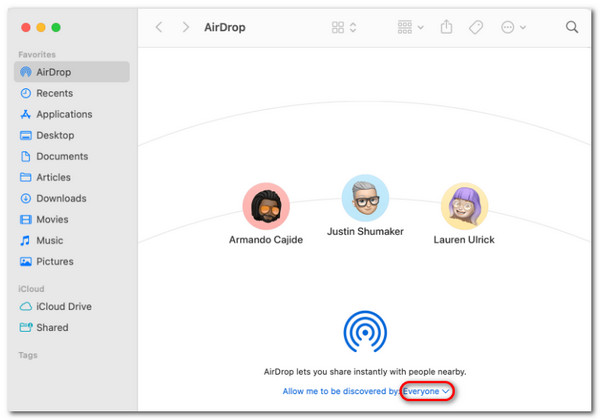
Task: Open Recents in the sidebar
Action: tap(55, 93)
